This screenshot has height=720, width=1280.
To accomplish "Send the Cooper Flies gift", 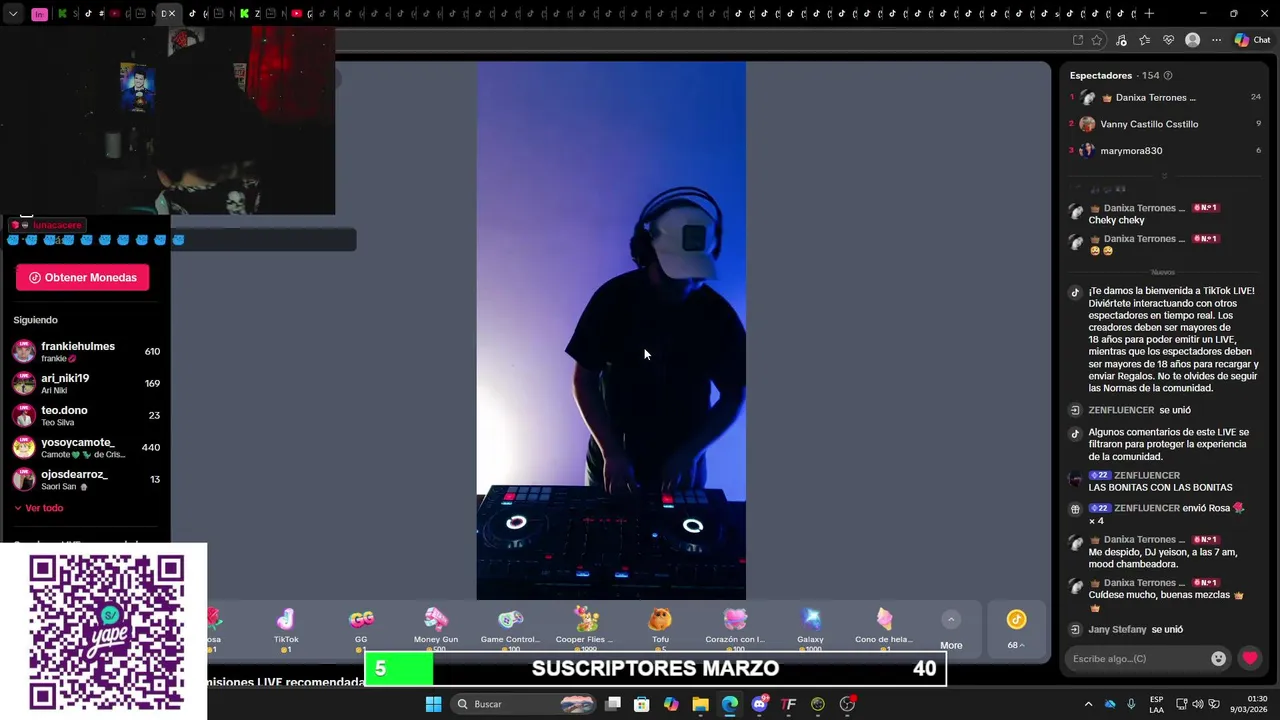I will point(585,628).
